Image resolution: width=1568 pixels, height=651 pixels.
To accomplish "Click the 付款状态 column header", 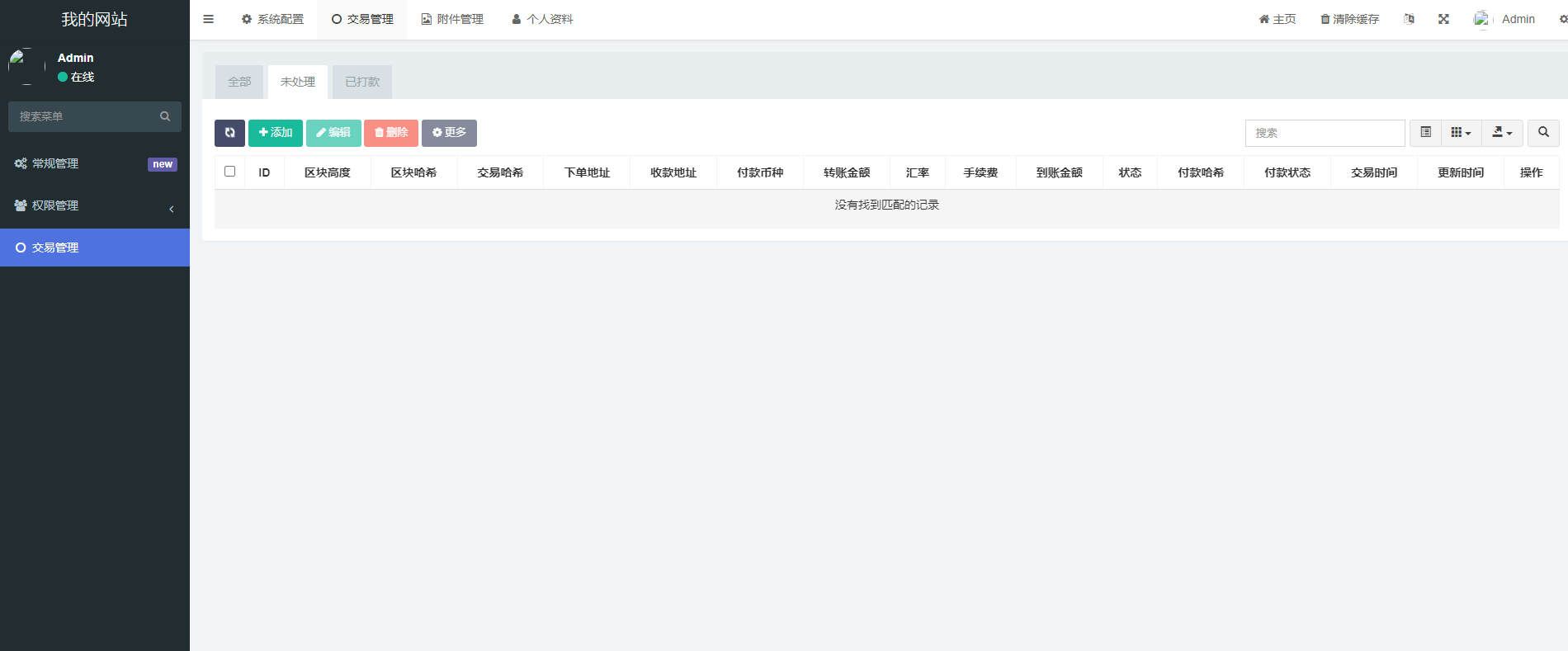I will pyautogui.click(x=1287, y=172).
